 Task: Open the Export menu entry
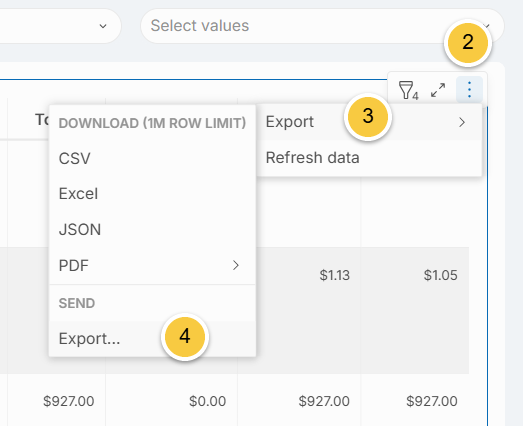pyautogui.click(x=369, y=122)
